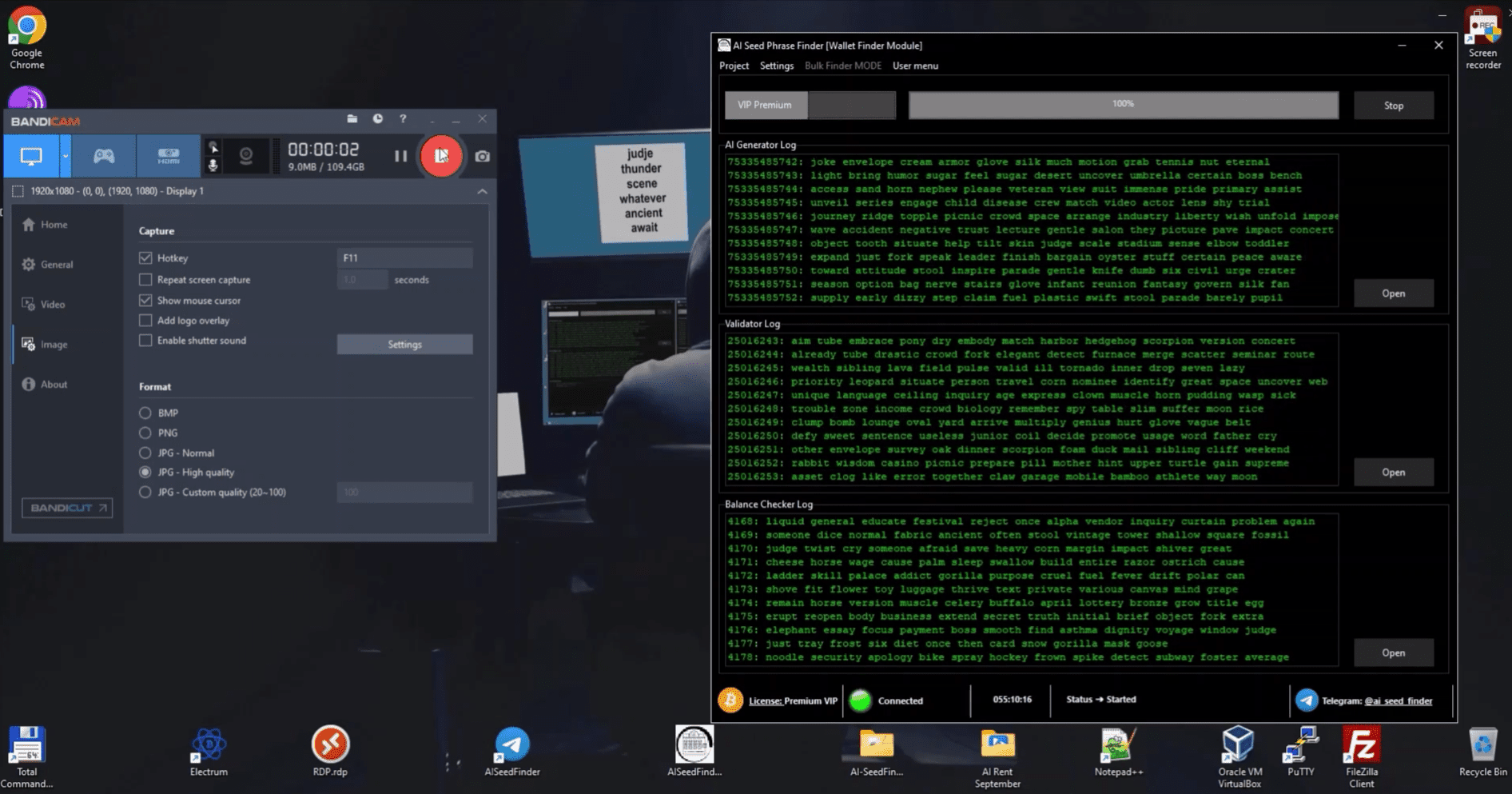Viewport: 1512px width, 794px height.
Task: Open Screen recorder desktop icon
Action: (x=1483, y=38)
